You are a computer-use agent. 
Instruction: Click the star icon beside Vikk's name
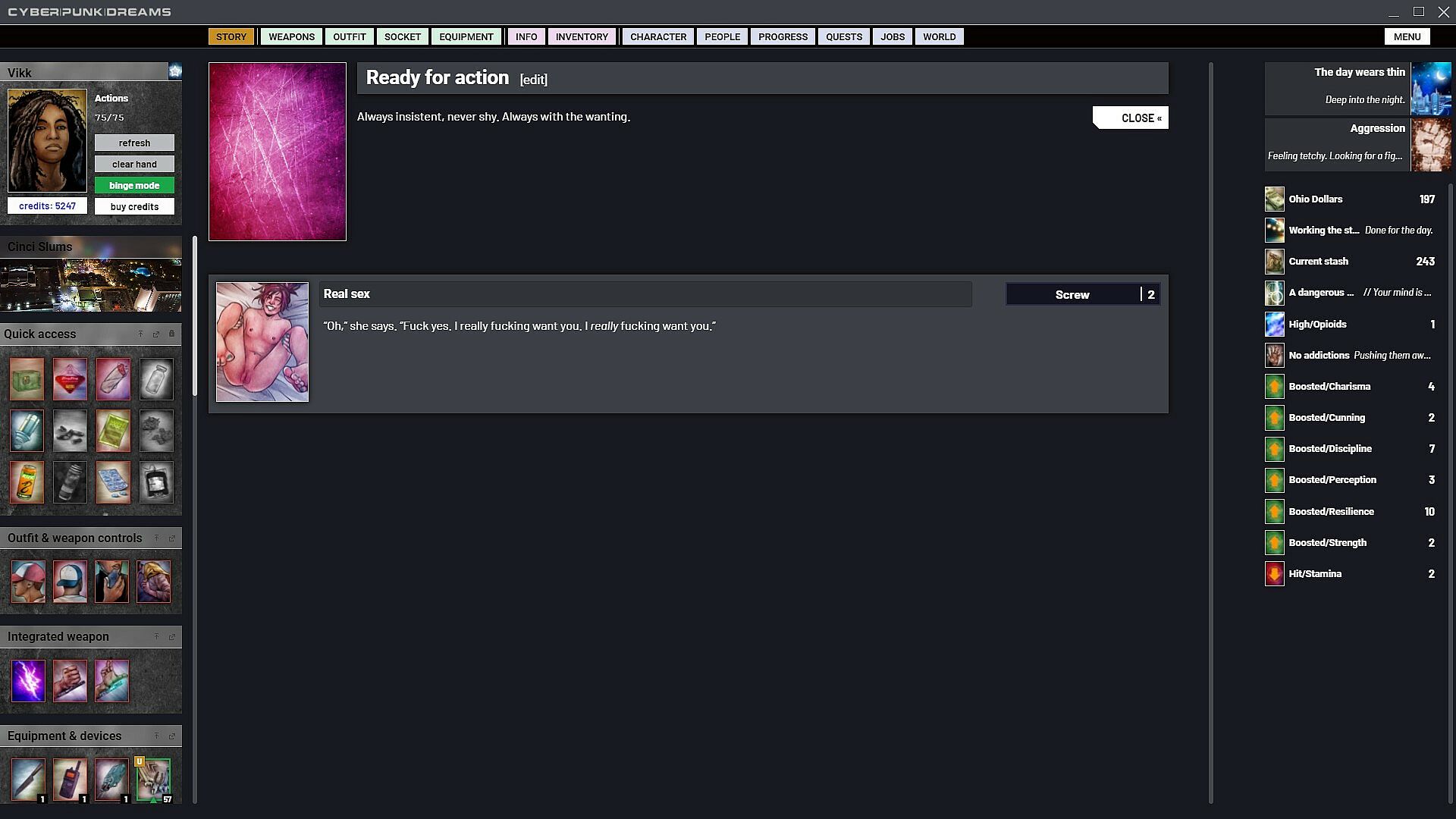[175, 71]
